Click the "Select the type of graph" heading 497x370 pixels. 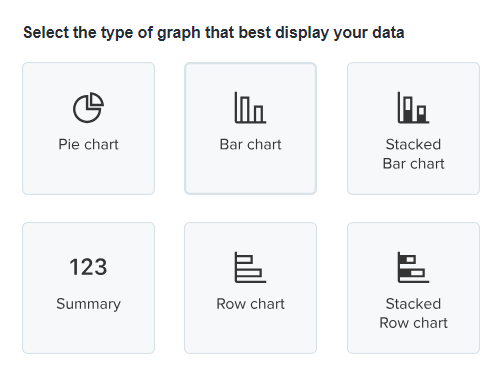214,33
